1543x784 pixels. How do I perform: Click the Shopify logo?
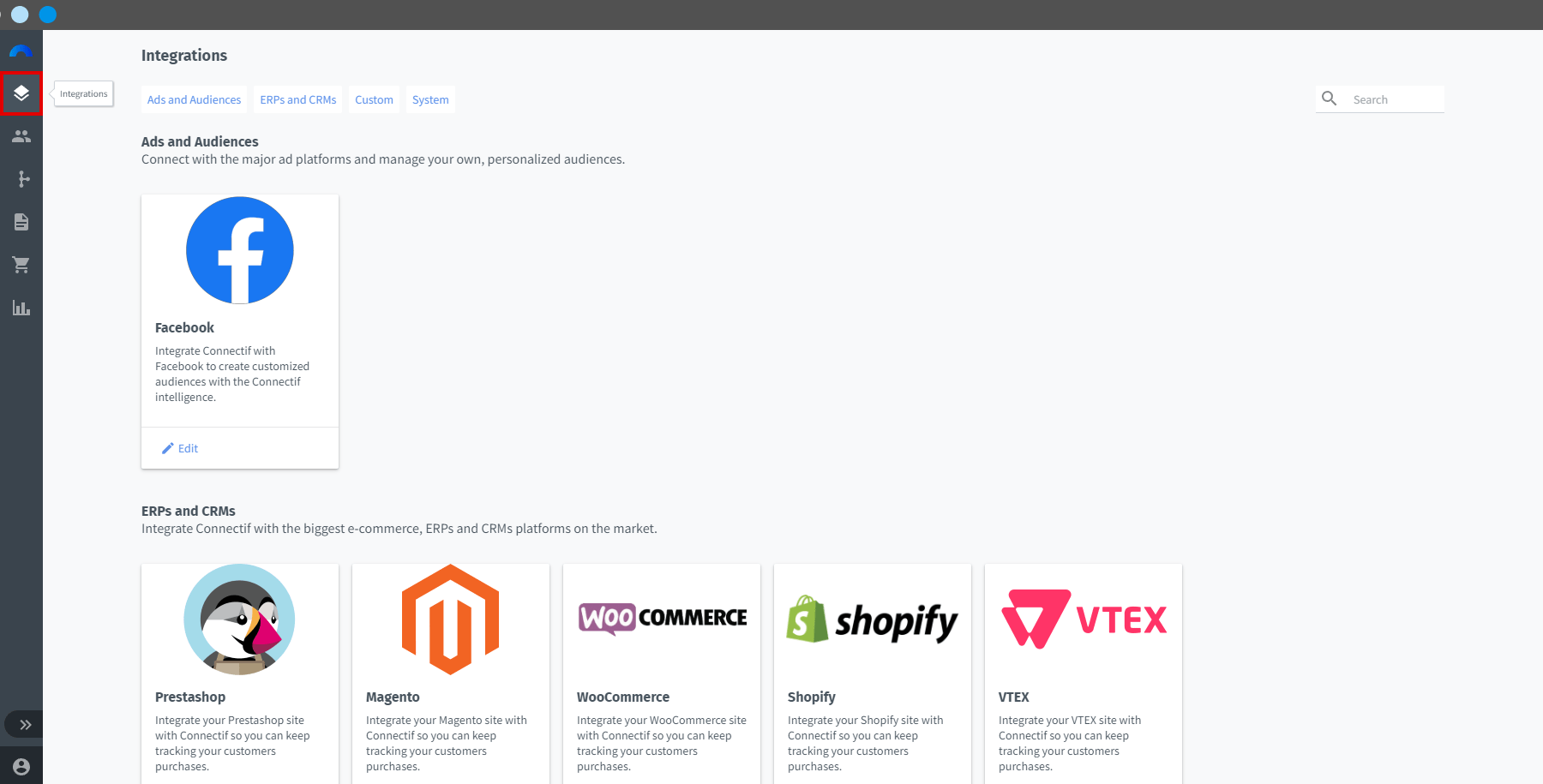pyautogui.click(x=873, y=620)
